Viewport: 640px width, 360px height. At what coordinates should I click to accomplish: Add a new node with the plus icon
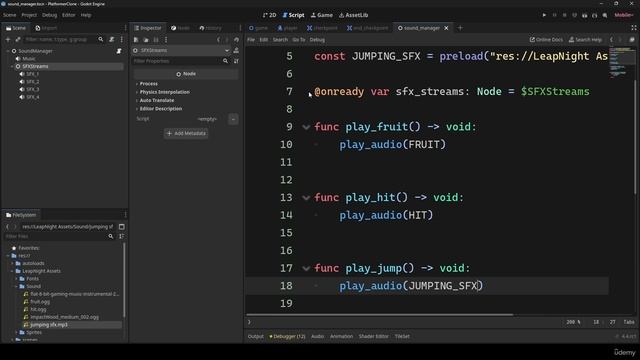(x=7, y=40)
